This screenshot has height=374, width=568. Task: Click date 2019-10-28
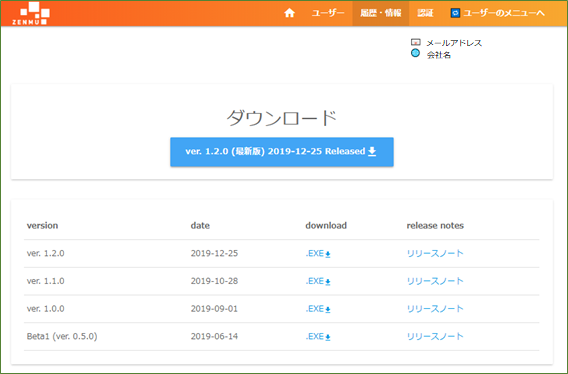click(x=214, y=281)
